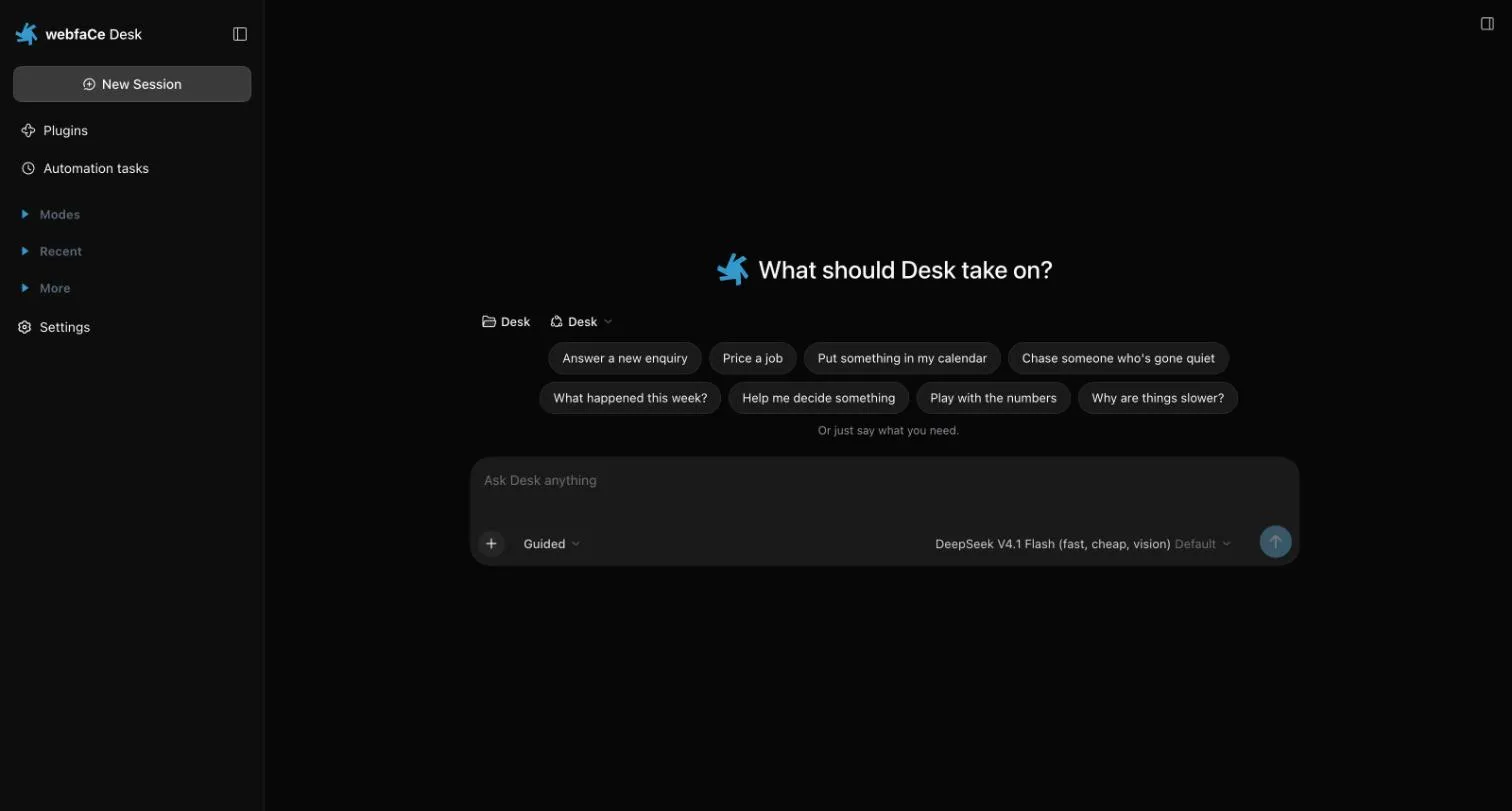Collapse the left sidebar panel icon
The image size is (1512, 811).
(240, 34)
